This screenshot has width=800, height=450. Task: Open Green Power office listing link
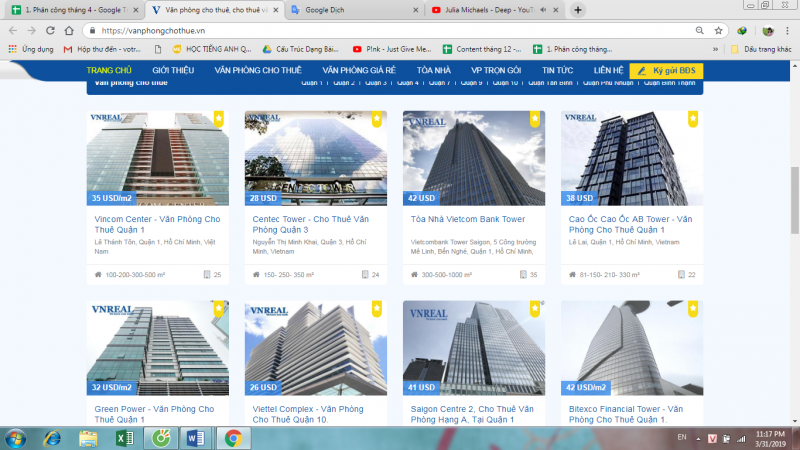[x=154, y=414]
